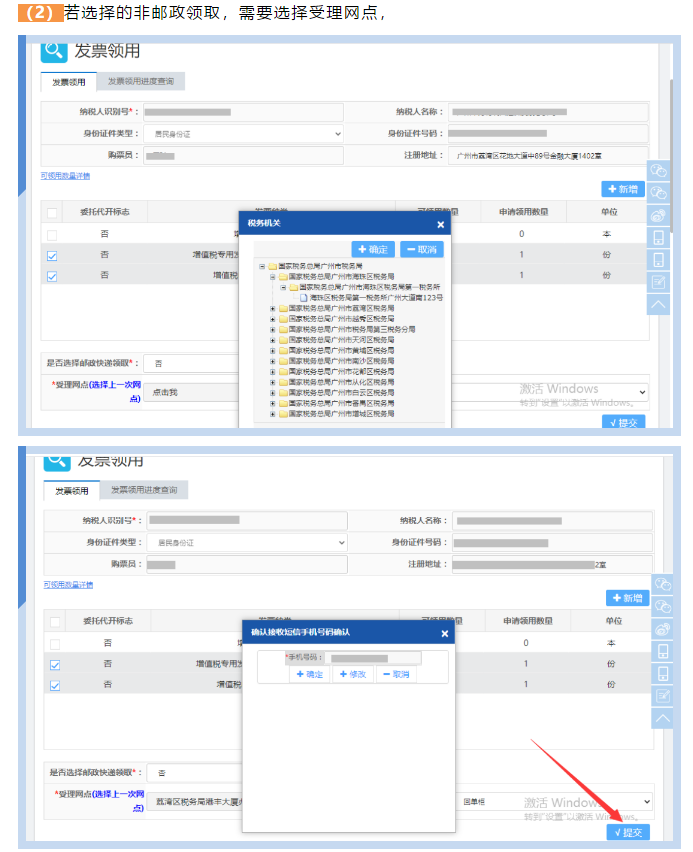The image size is (693, 852).
Task: Click the scroll-to-top arrow in the lower sidebar
Action: click(x=662, y=717)
